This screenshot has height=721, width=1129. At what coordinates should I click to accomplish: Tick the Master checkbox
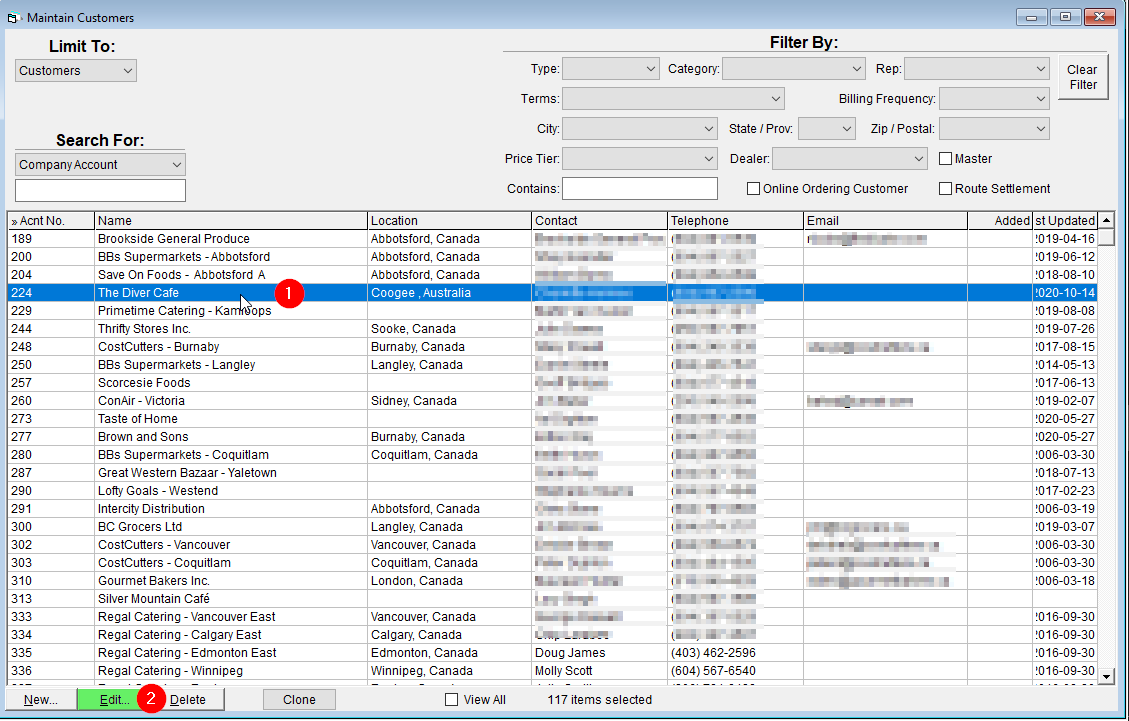click(x=945, y=158)
